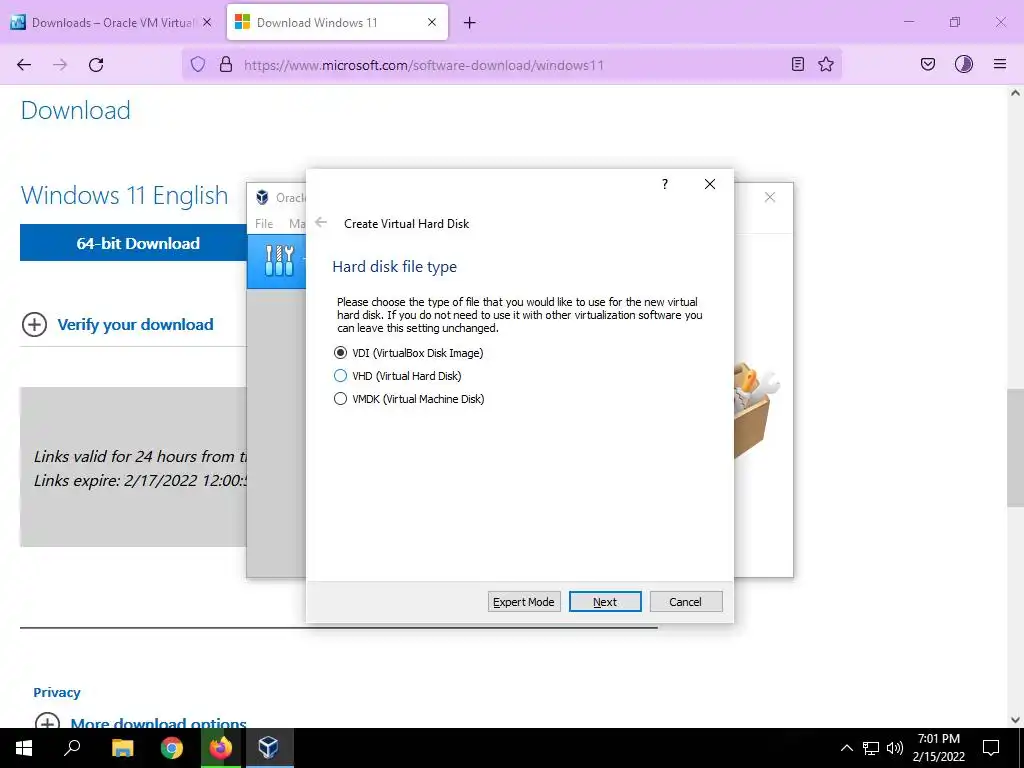Open the dialog's question mark help
This screenshot has width=1024, height=768.
pyautogui.click(x=665, y=184)
